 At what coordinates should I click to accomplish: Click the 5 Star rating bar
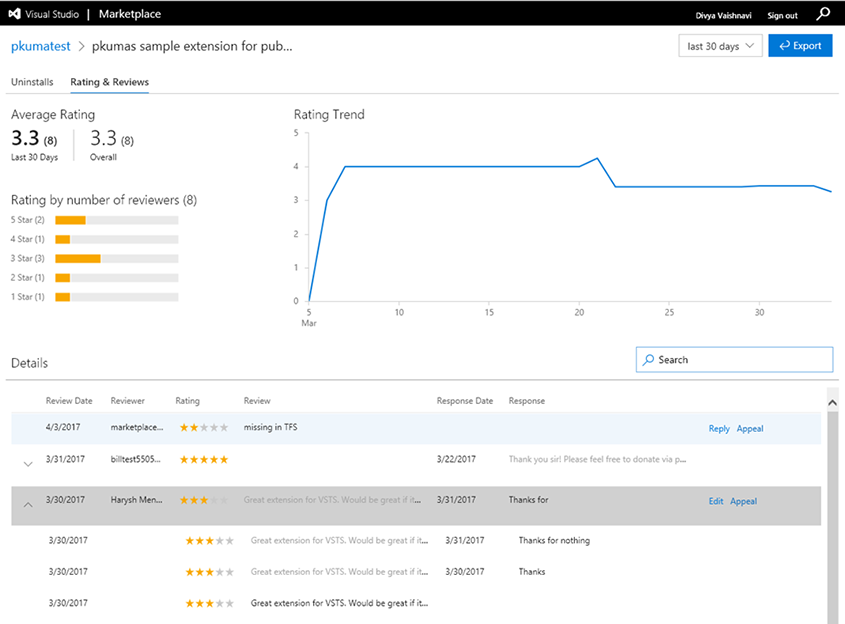(x=116, y=220)
